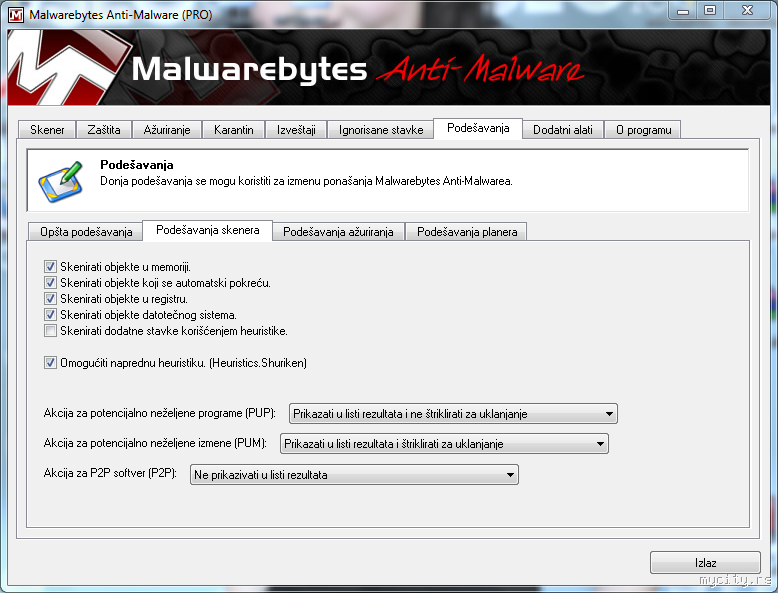Switch to Podešavanja ažuriranja sub-tab
The height and width of the screenshot is (593, 778).
[x=338, y=232]
